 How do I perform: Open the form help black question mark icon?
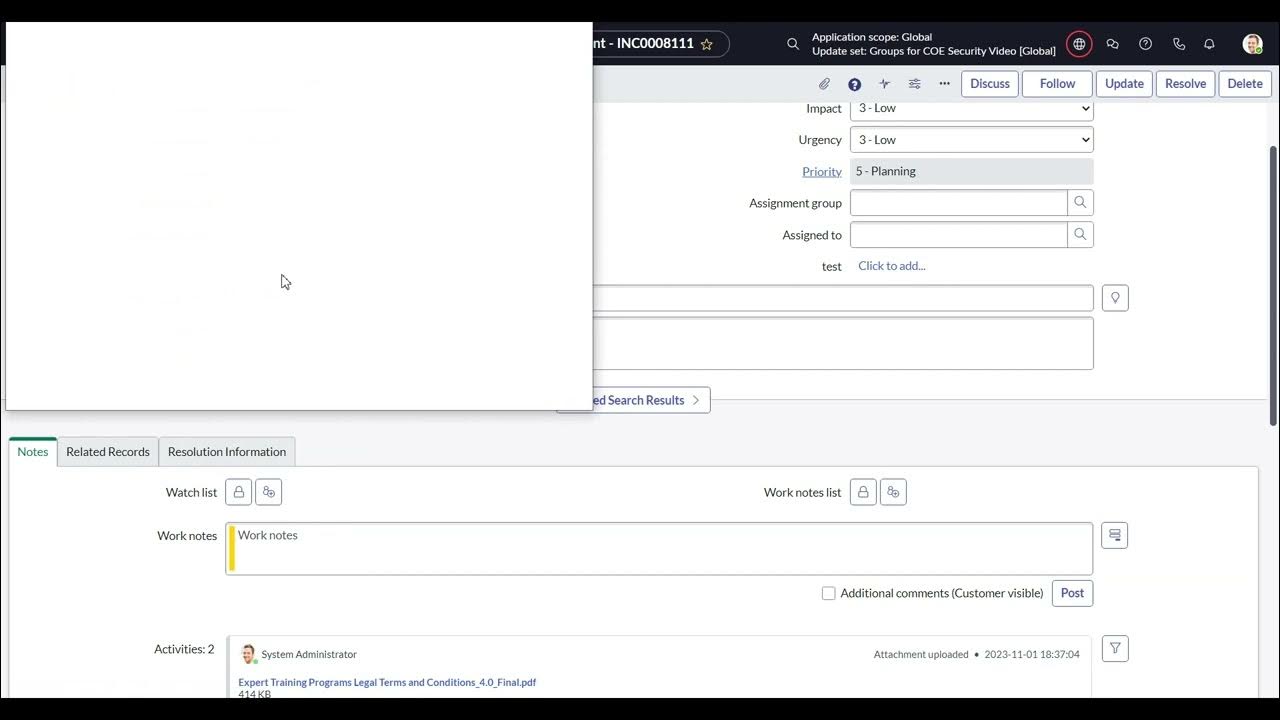tap(854, 84)
